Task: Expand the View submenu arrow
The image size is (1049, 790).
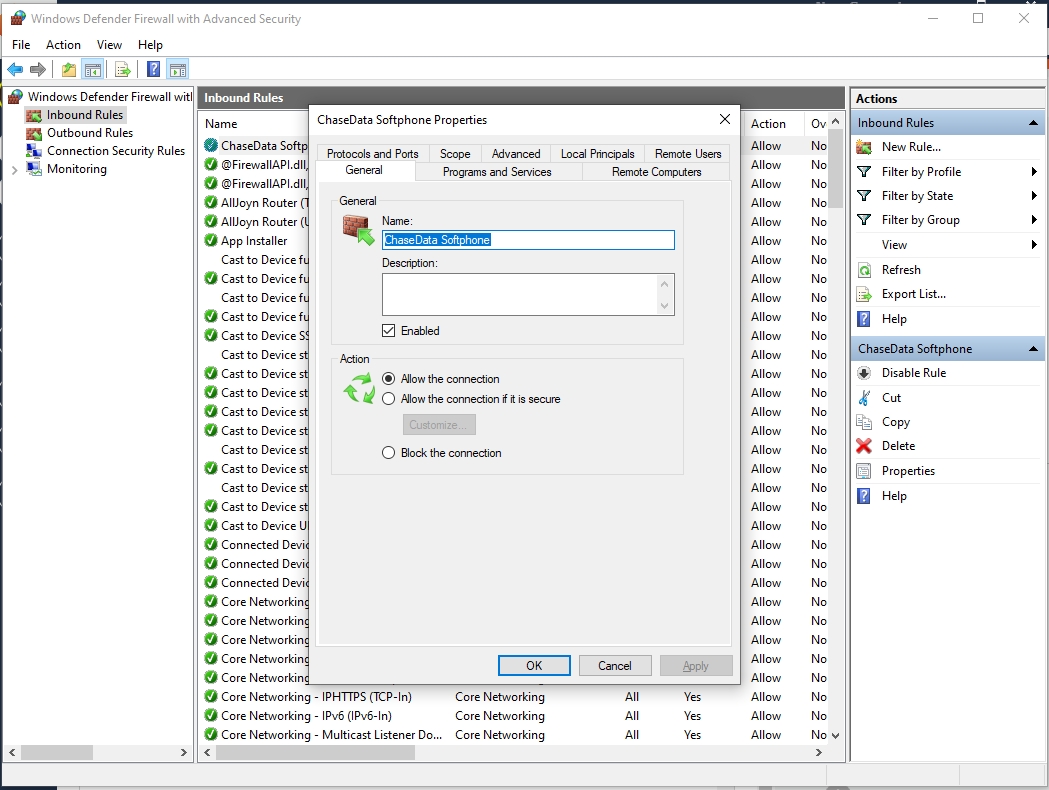Action: click(x=1034, y=245)
